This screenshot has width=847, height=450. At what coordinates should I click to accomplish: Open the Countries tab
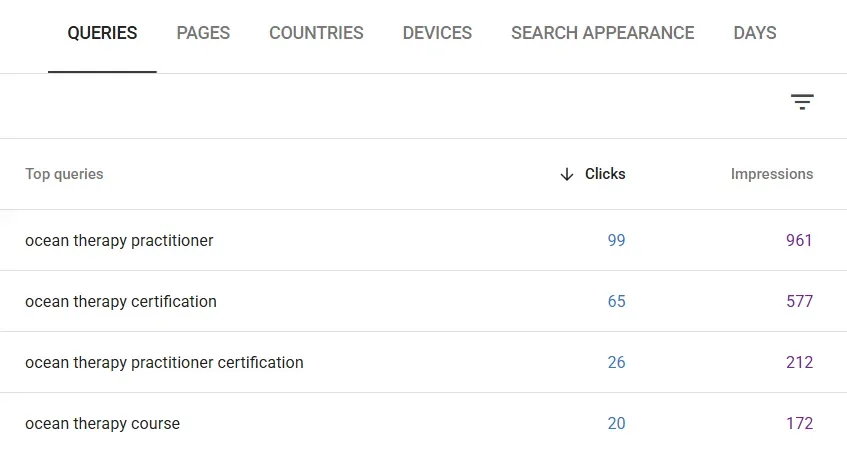tap(316, 33)
